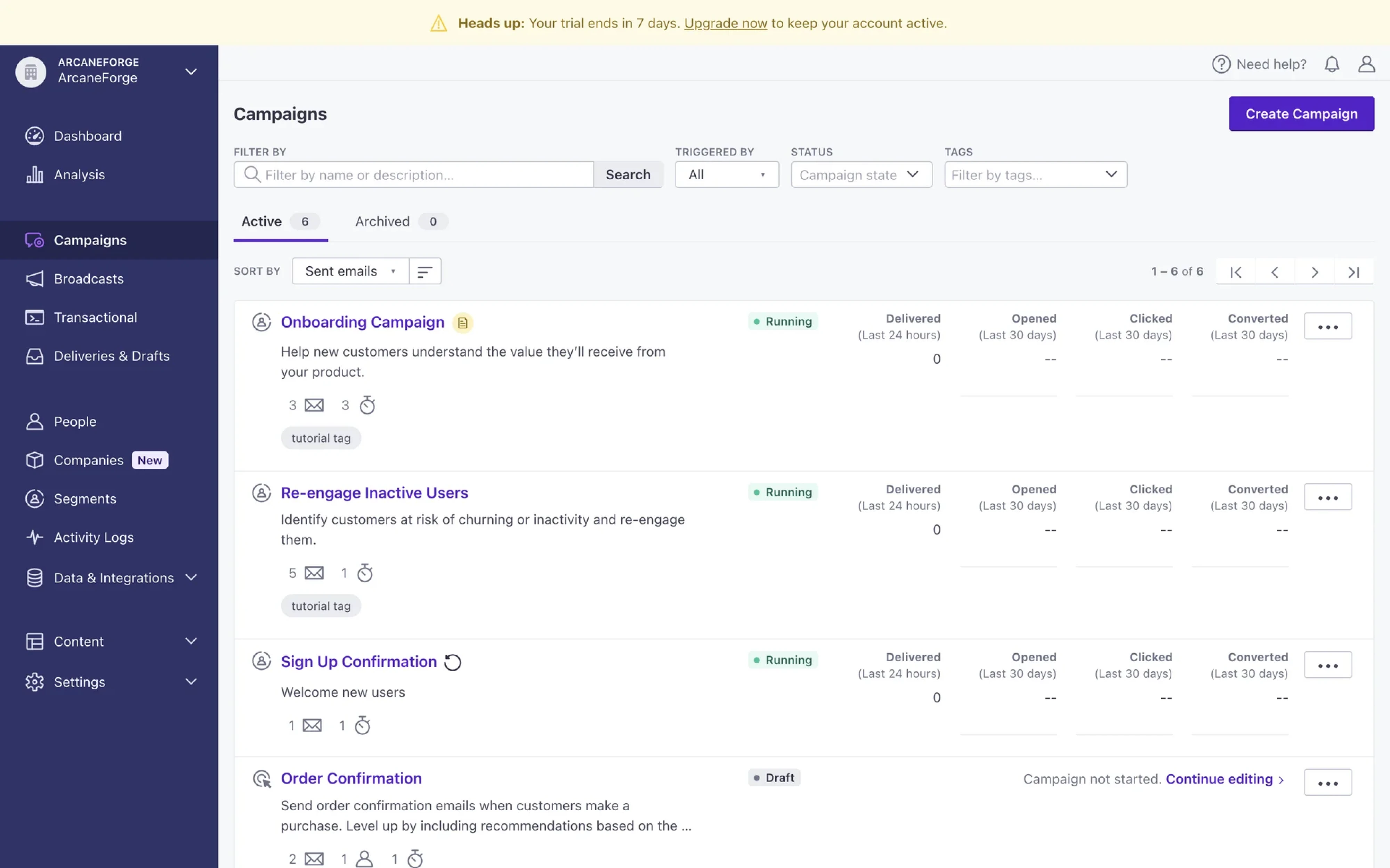Click the timer icon in Re-engage Inactive Users
The height and width of the screenshot is (868, 1390).
365,572
